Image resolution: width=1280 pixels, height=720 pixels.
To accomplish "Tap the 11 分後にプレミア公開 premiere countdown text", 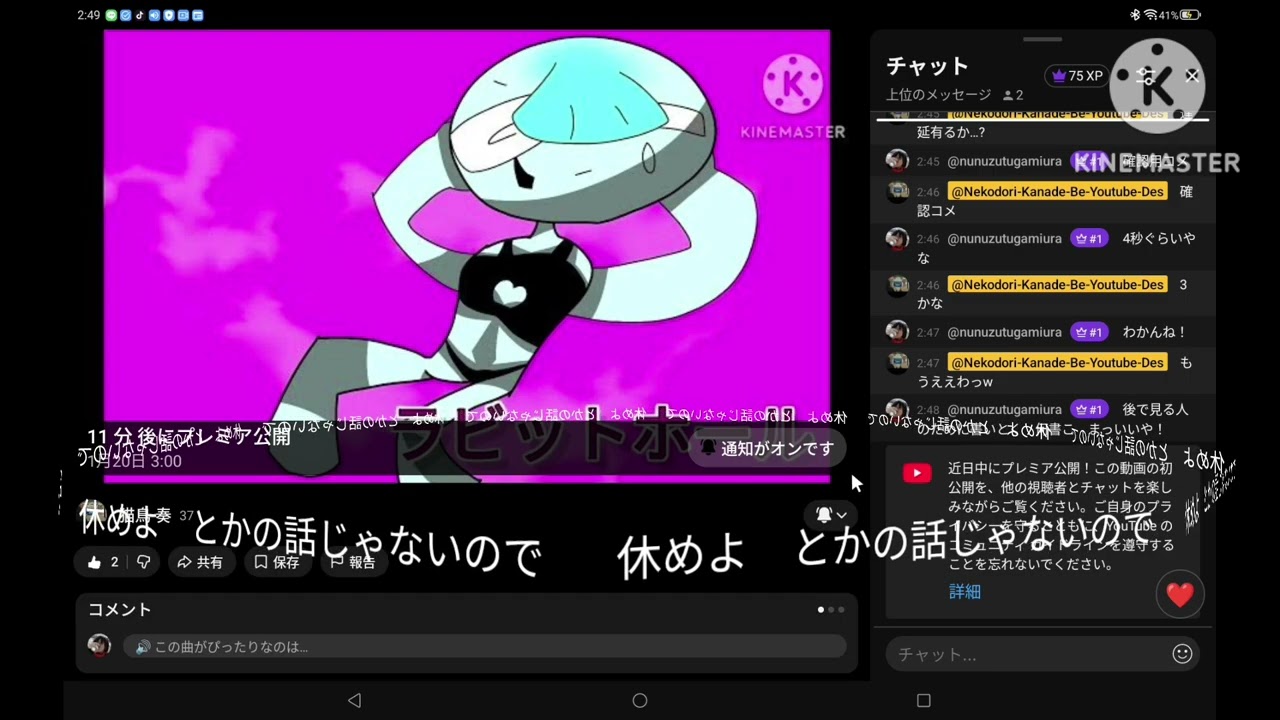I will (x=189, y=437).
